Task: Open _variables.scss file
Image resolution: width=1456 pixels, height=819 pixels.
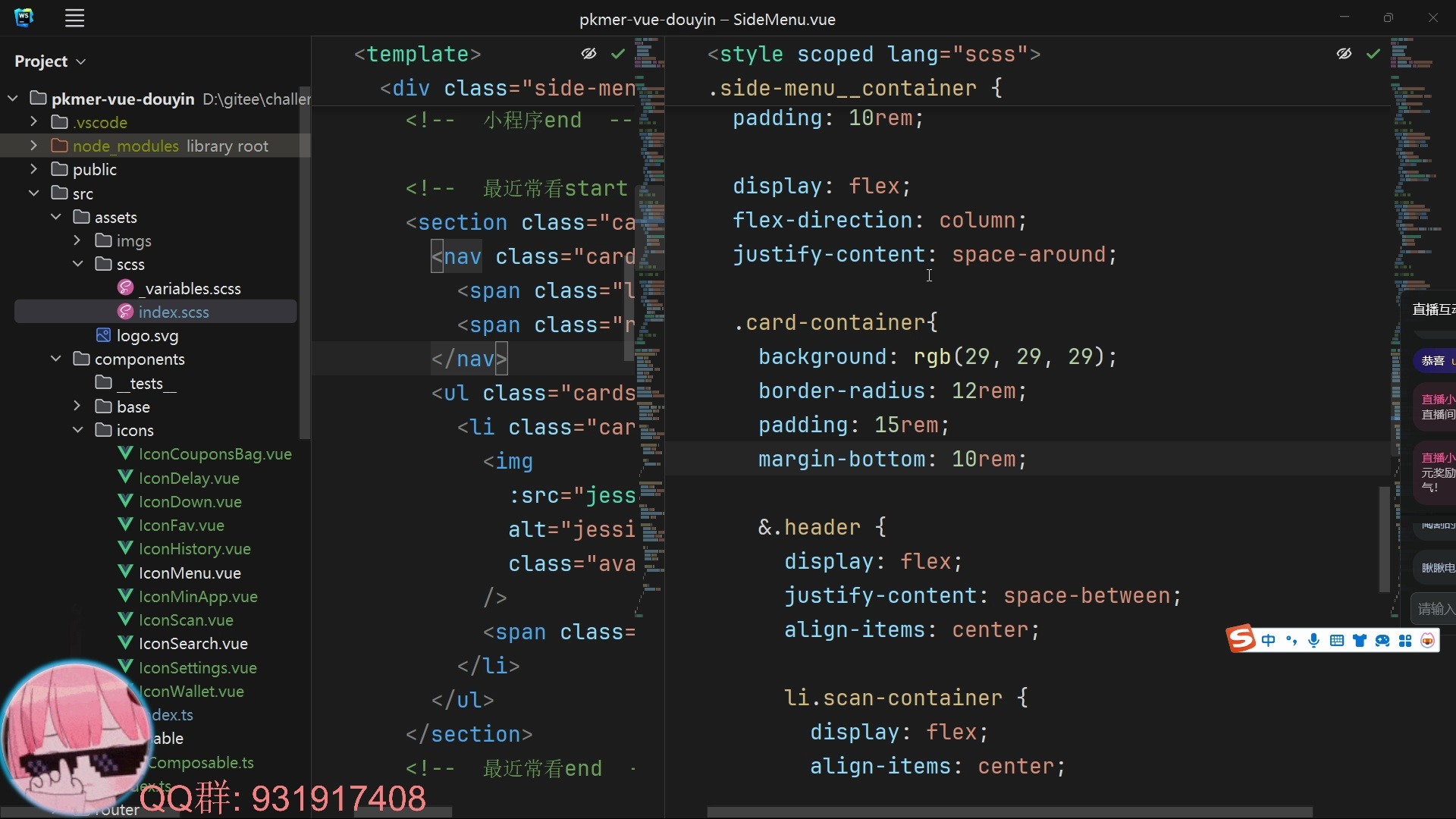Action: 190,288
